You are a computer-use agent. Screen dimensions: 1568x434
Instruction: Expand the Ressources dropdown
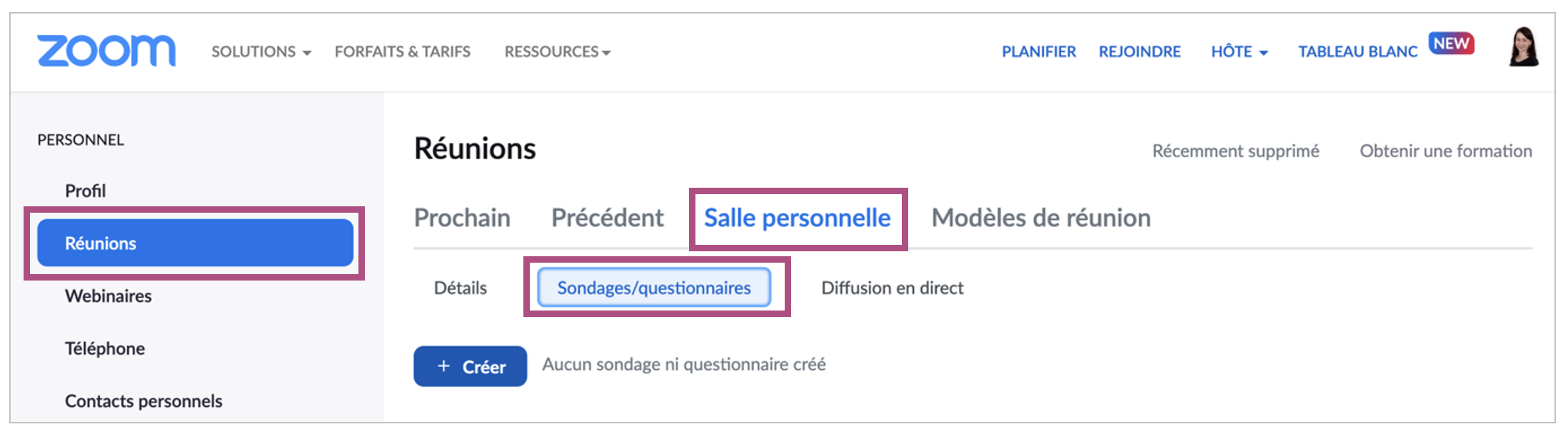pos(557,52)
